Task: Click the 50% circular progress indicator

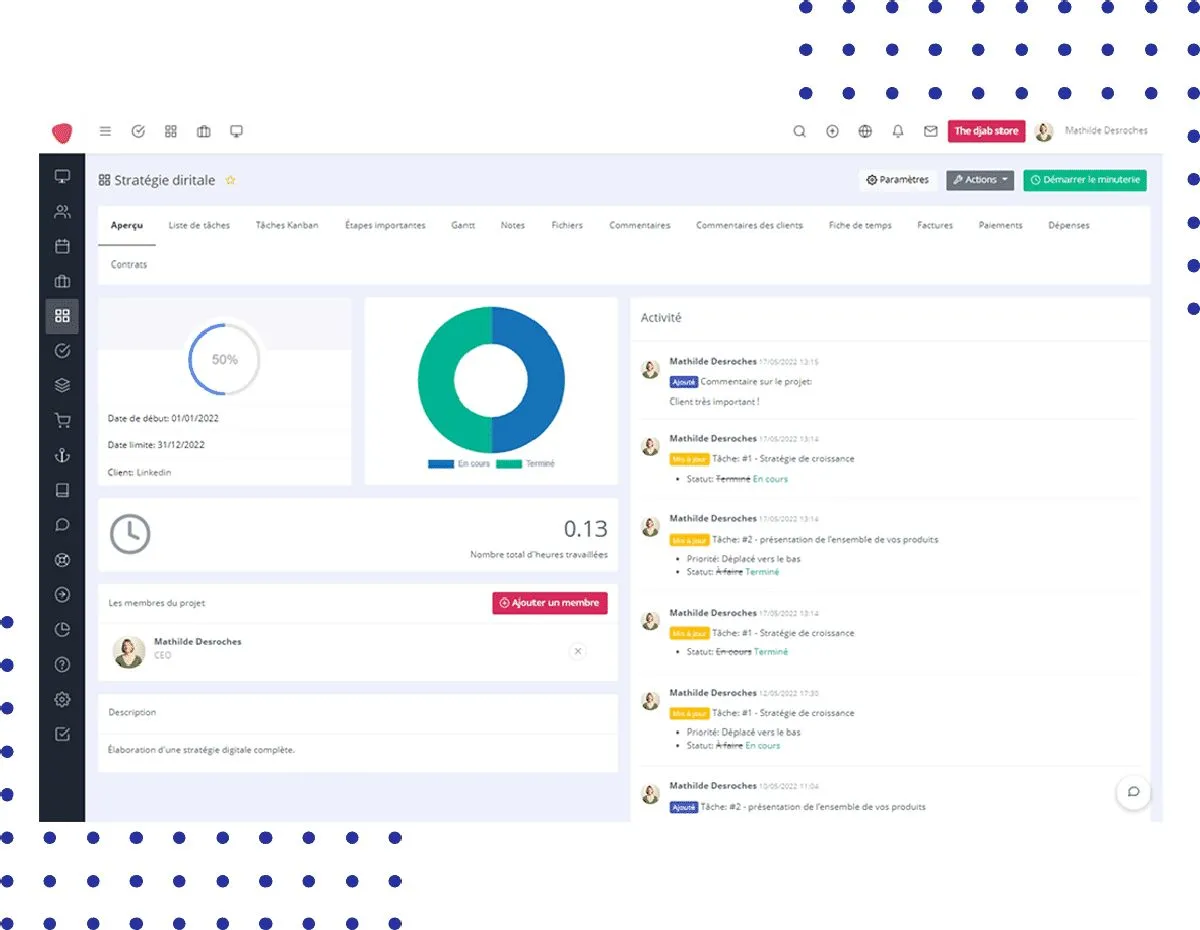Action: click(x=225, y=359)
